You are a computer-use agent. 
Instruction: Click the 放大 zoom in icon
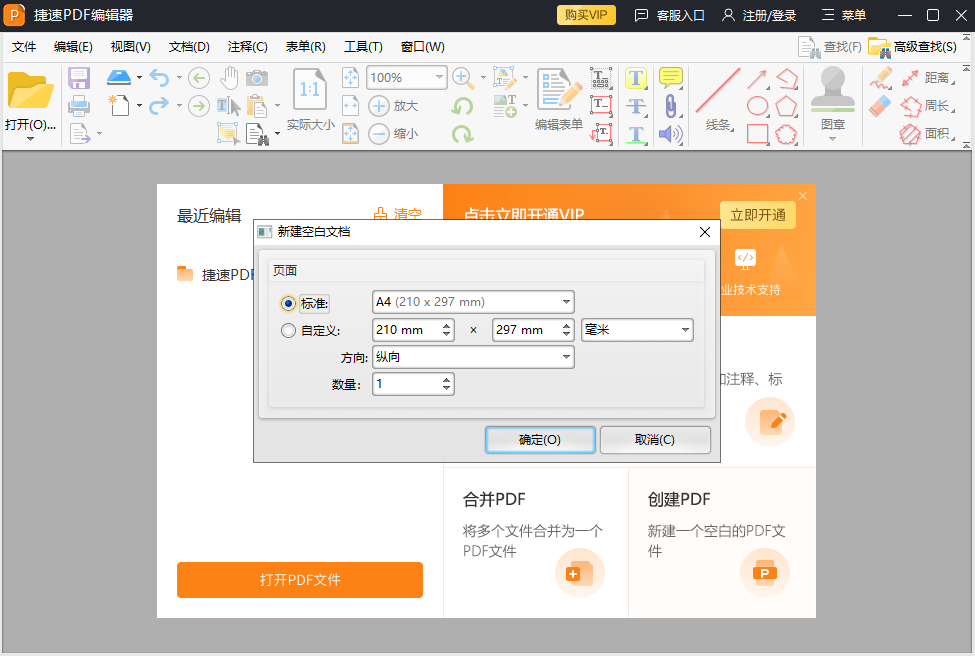tap(381, 105)
